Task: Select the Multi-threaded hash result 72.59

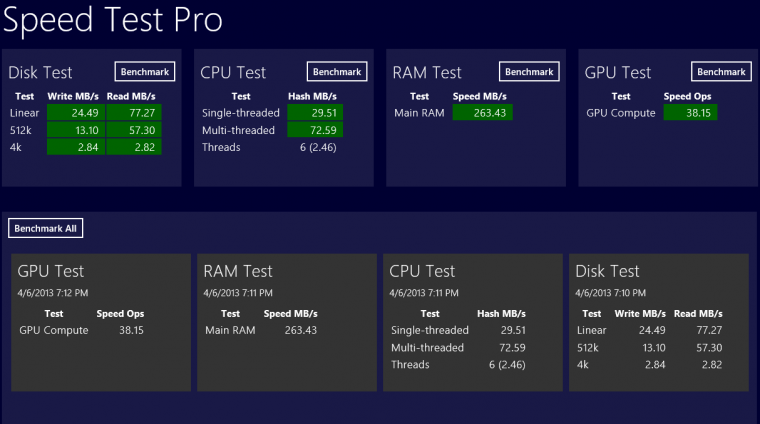Action: 315,130
